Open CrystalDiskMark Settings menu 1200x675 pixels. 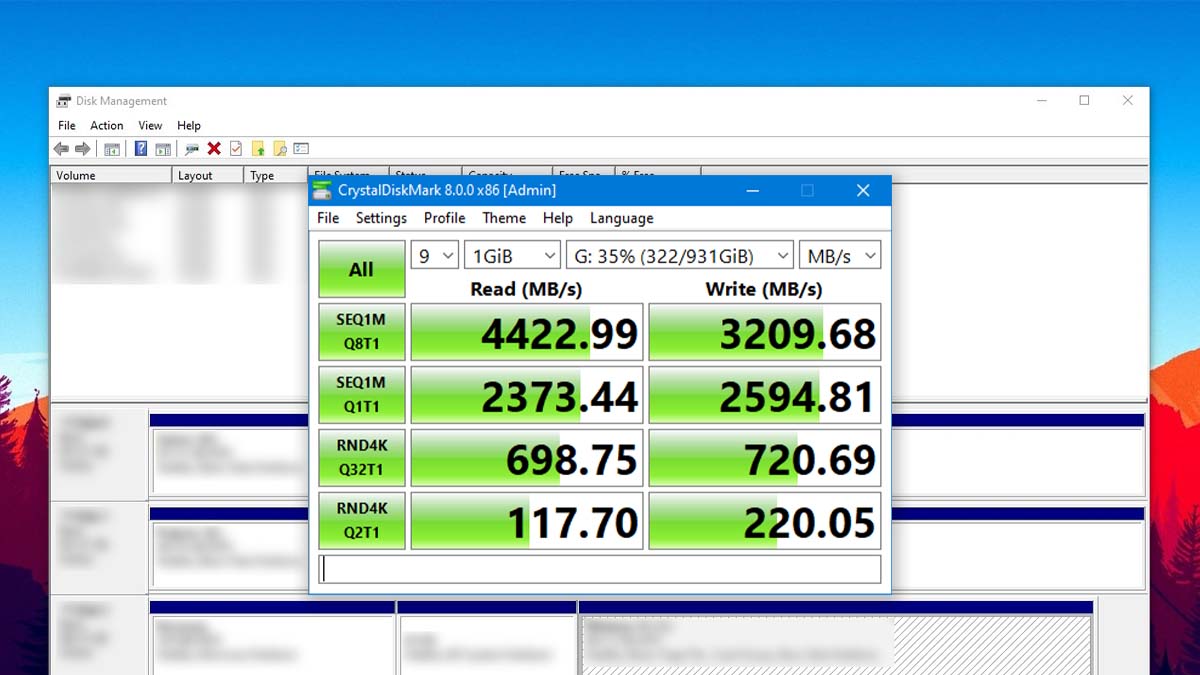point(381,218)
